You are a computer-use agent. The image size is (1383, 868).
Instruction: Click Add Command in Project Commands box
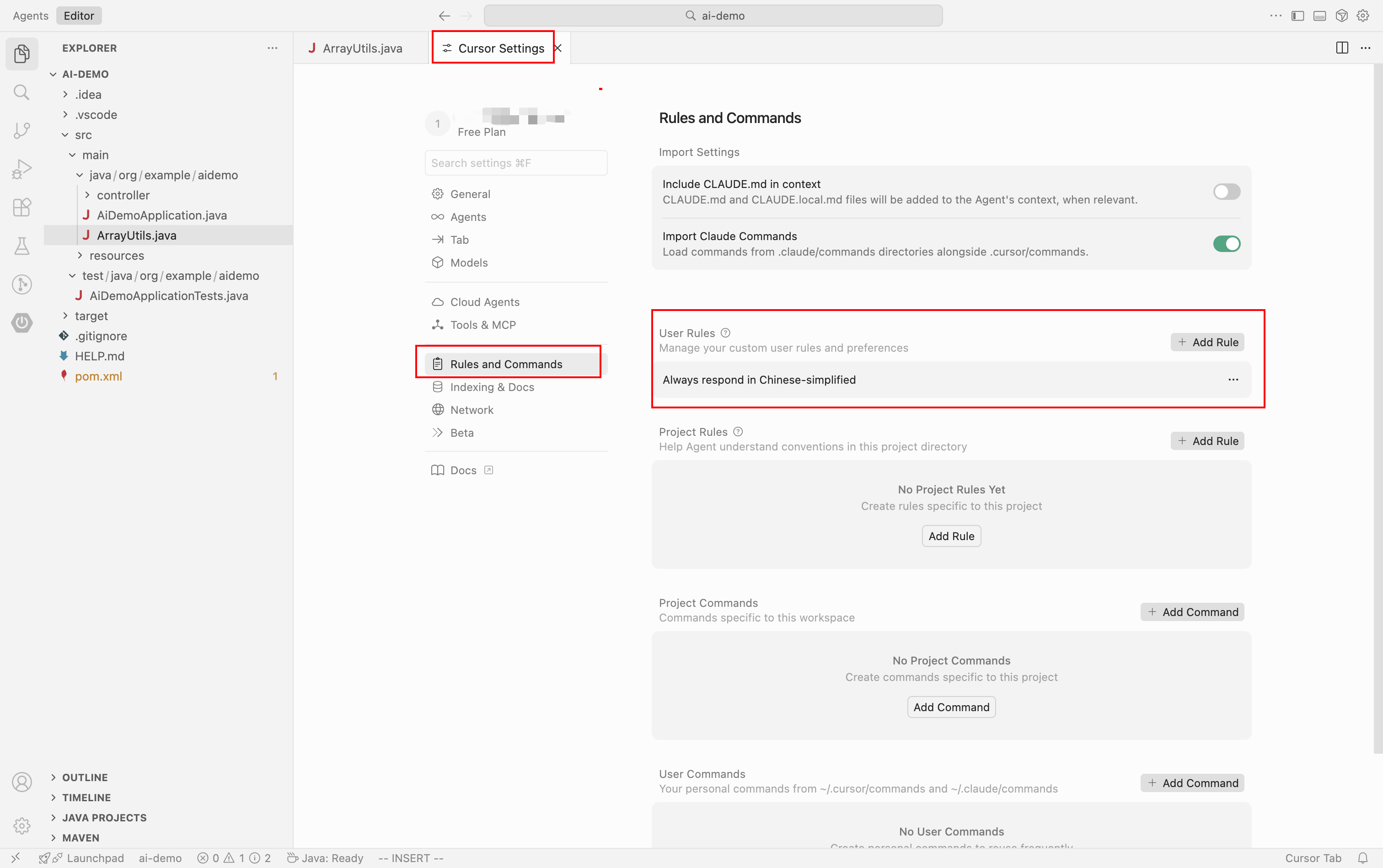951,707
